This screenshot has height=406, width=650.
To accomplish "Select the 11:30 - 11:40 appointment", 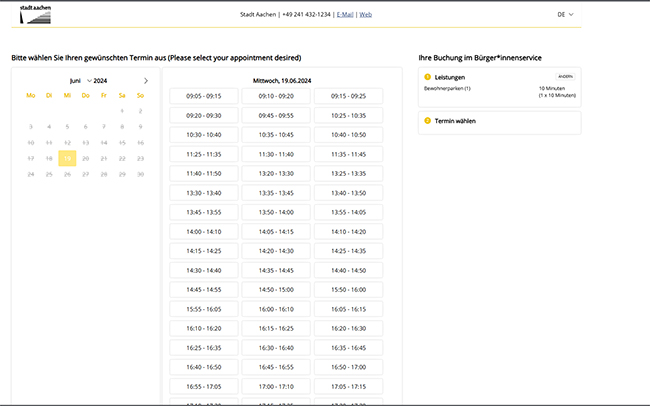I will 276,154.
